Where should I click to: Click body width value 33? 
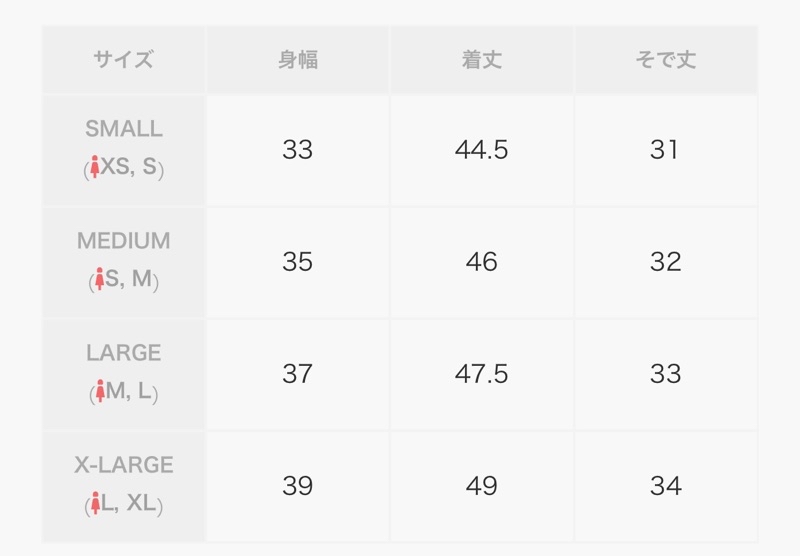(297, 150)
